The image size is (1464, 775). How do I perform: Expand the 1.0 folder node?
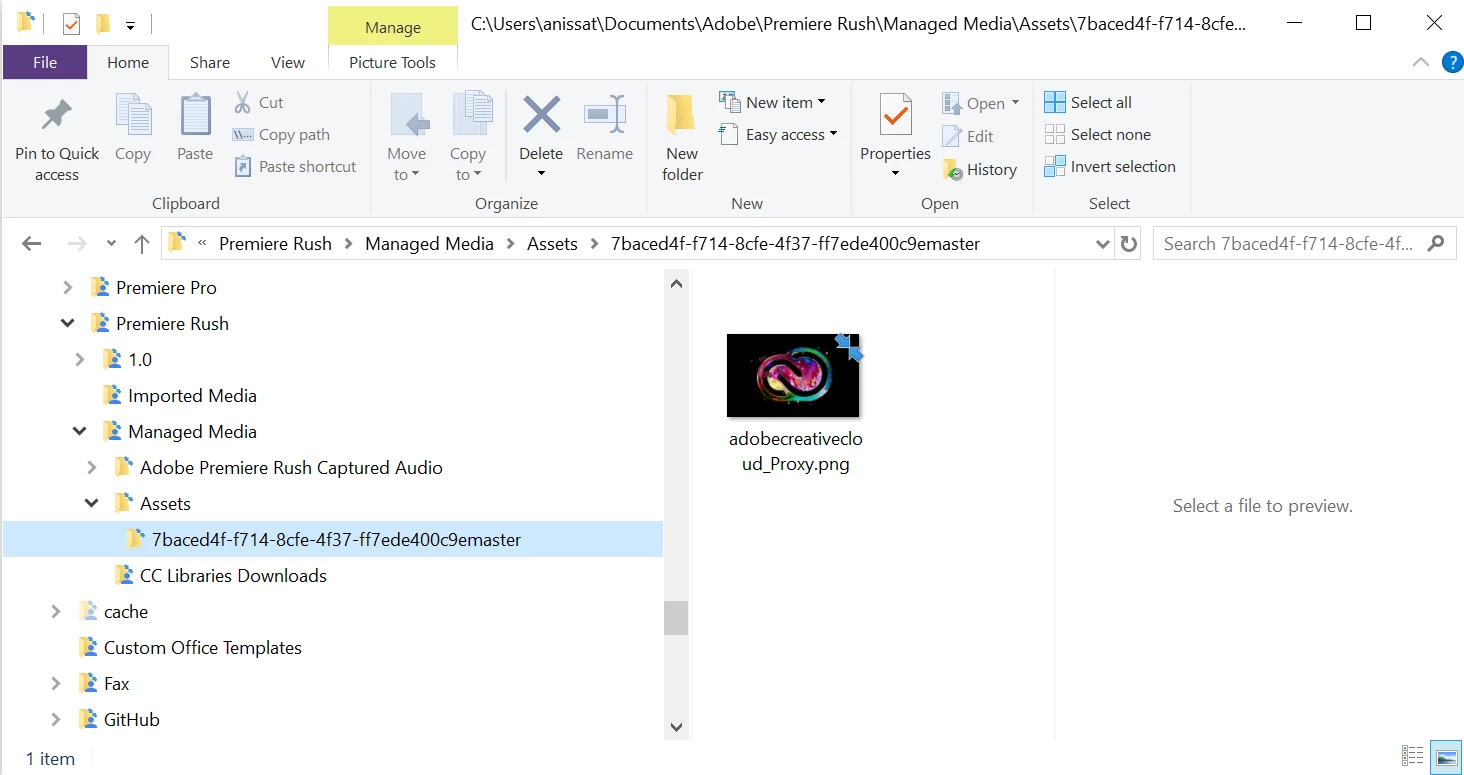[80, 360]
